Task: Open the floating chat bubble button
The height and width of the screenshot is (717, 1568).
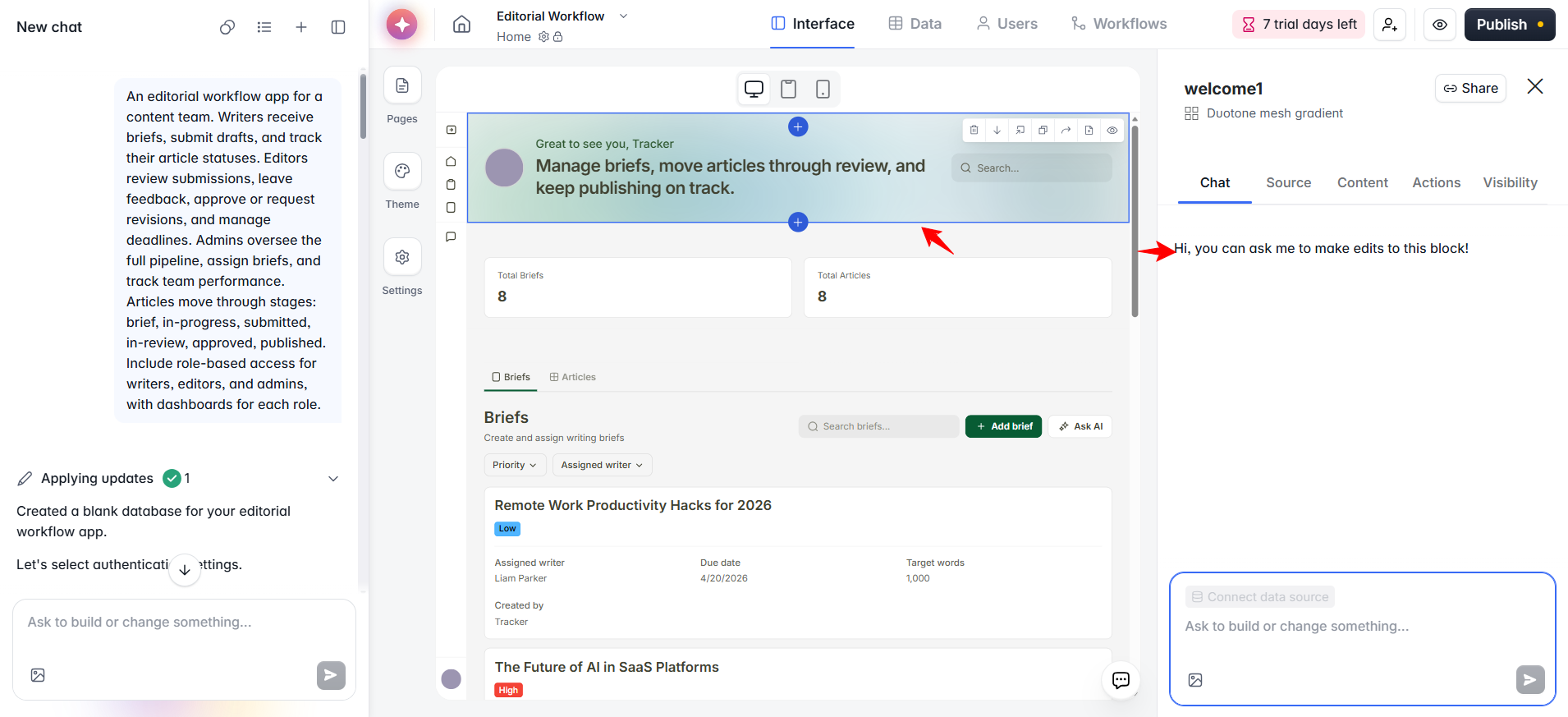Action: (1121, 680)
